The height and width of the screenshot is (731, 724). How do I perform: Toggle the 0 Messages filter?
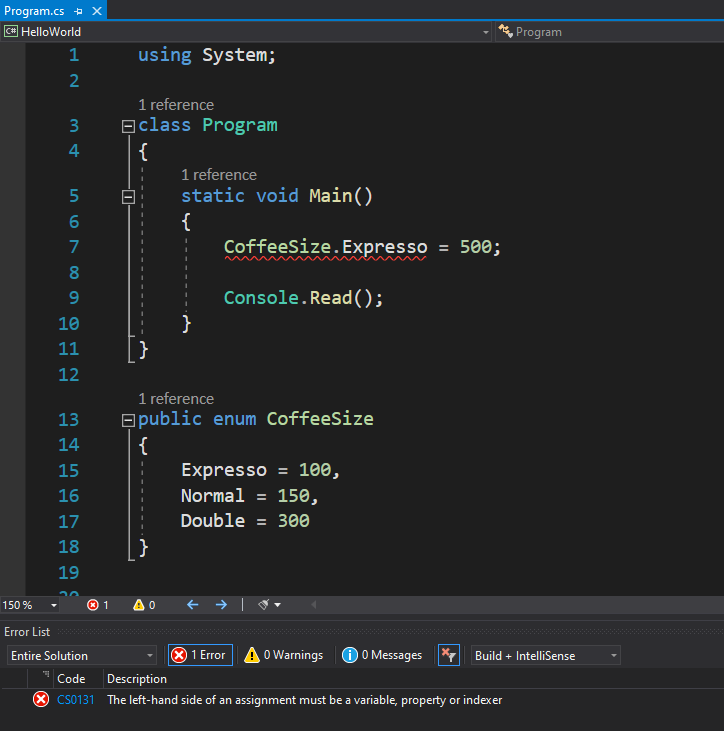[x=382, y=655]
